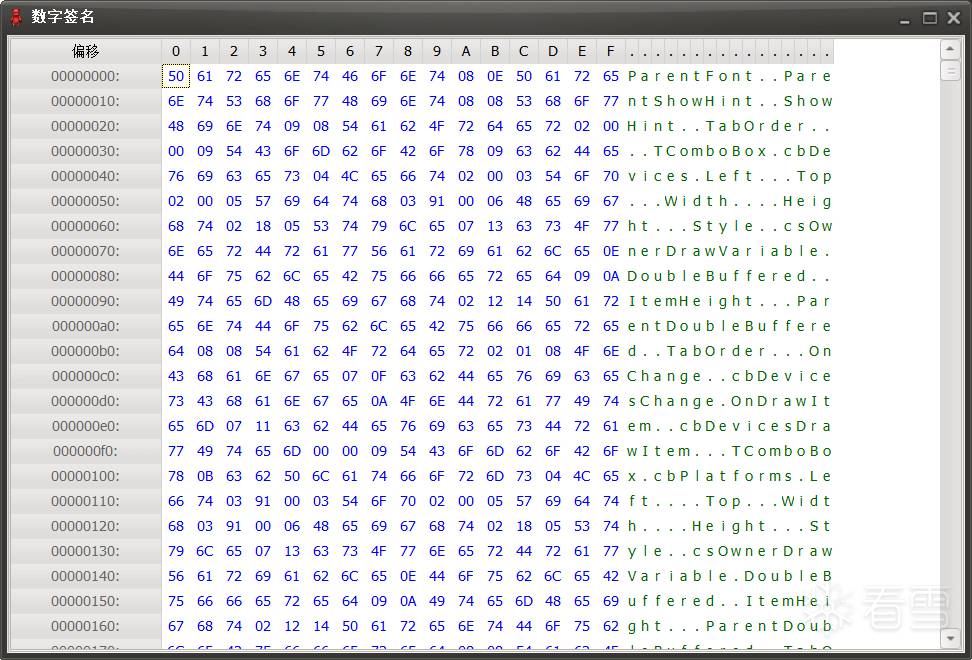Click the column header labeled 0
The width and height of the screenshot is (972, 660).
[x=176, y=51]
